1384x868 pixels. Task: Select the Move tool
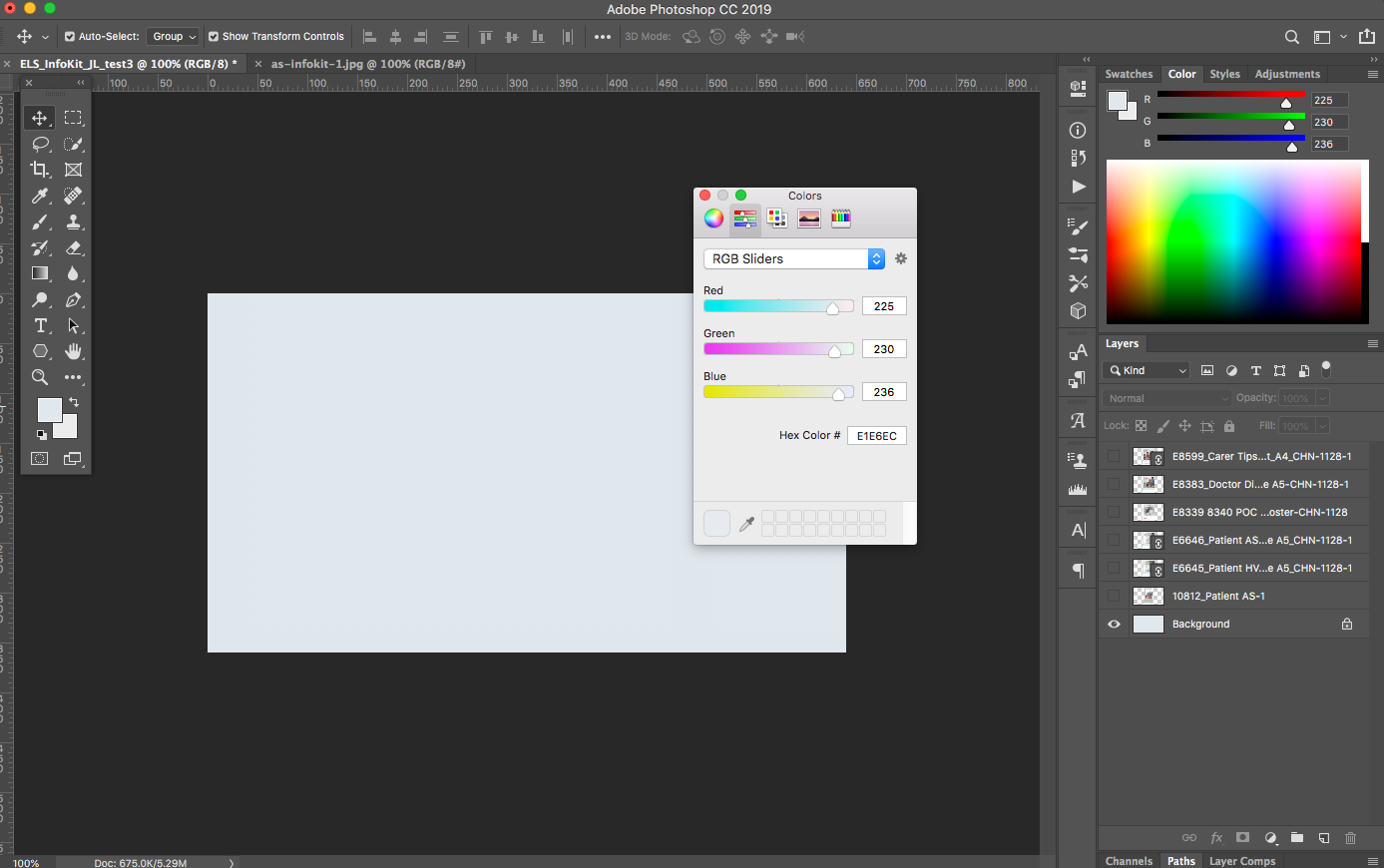(x=40, y=117)
